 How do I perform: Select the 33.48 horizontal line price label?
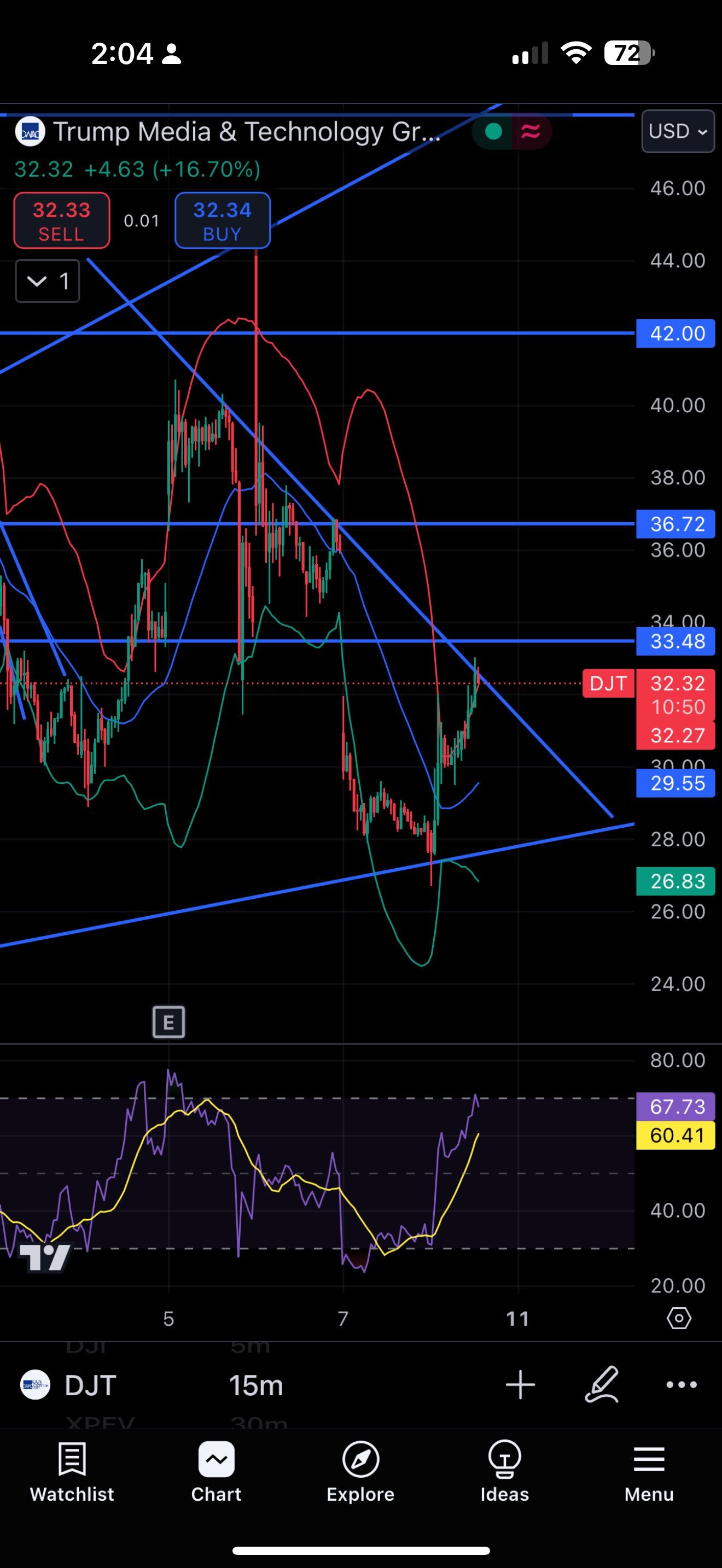[675, 641]
